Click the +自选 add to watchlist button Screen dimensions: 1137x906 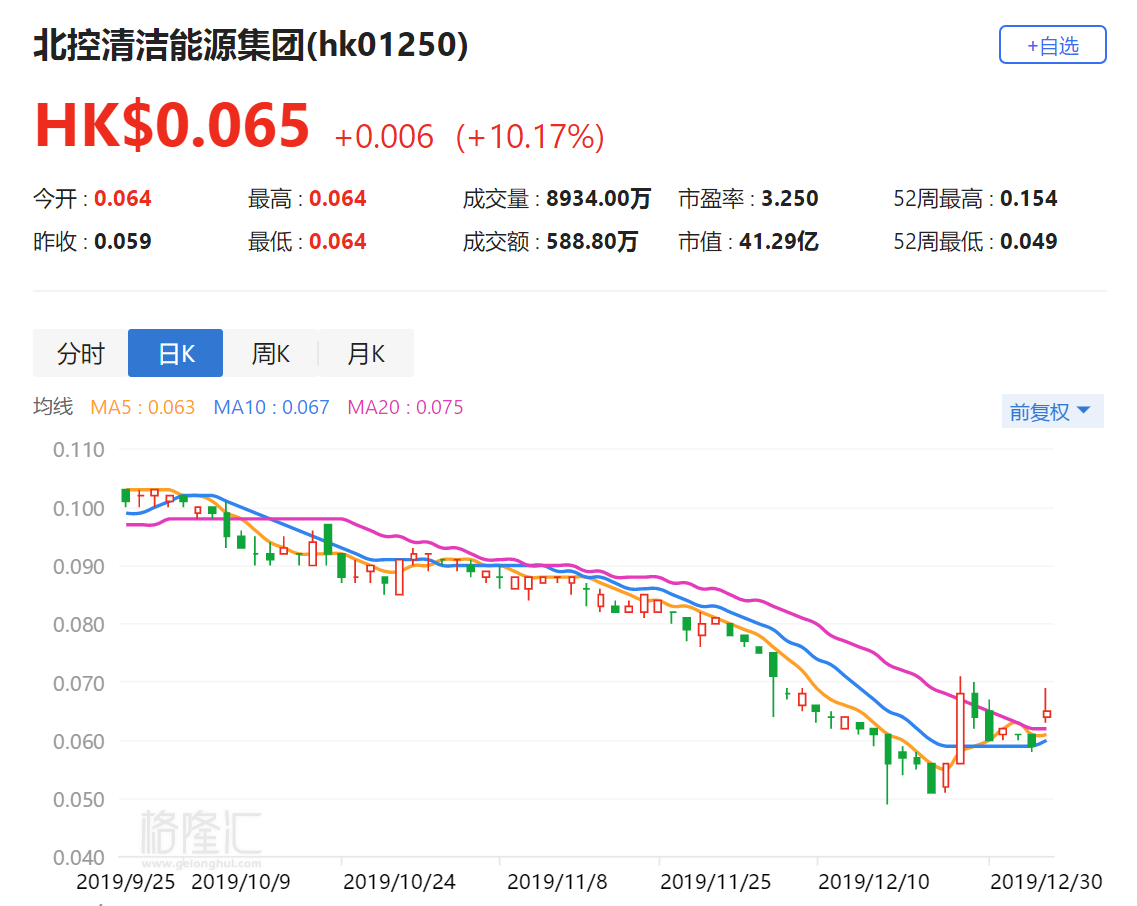[x=1052, y=46]
